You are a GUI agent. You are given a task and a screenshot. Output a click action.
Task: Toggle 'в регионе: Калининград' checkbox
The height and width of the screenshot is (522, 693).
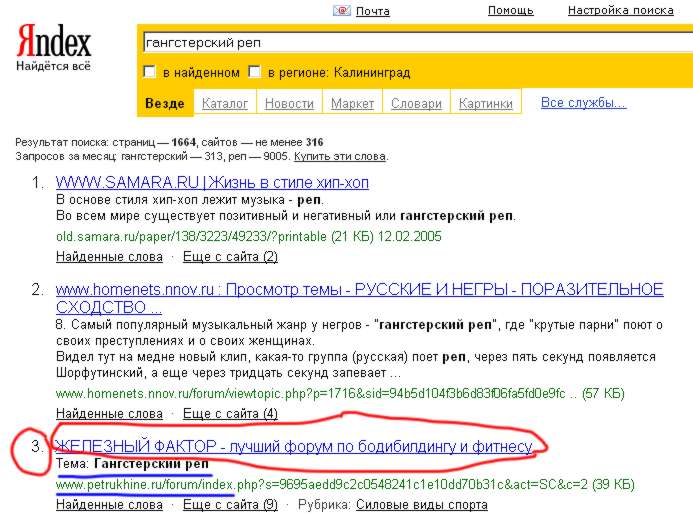pos(255,73)
